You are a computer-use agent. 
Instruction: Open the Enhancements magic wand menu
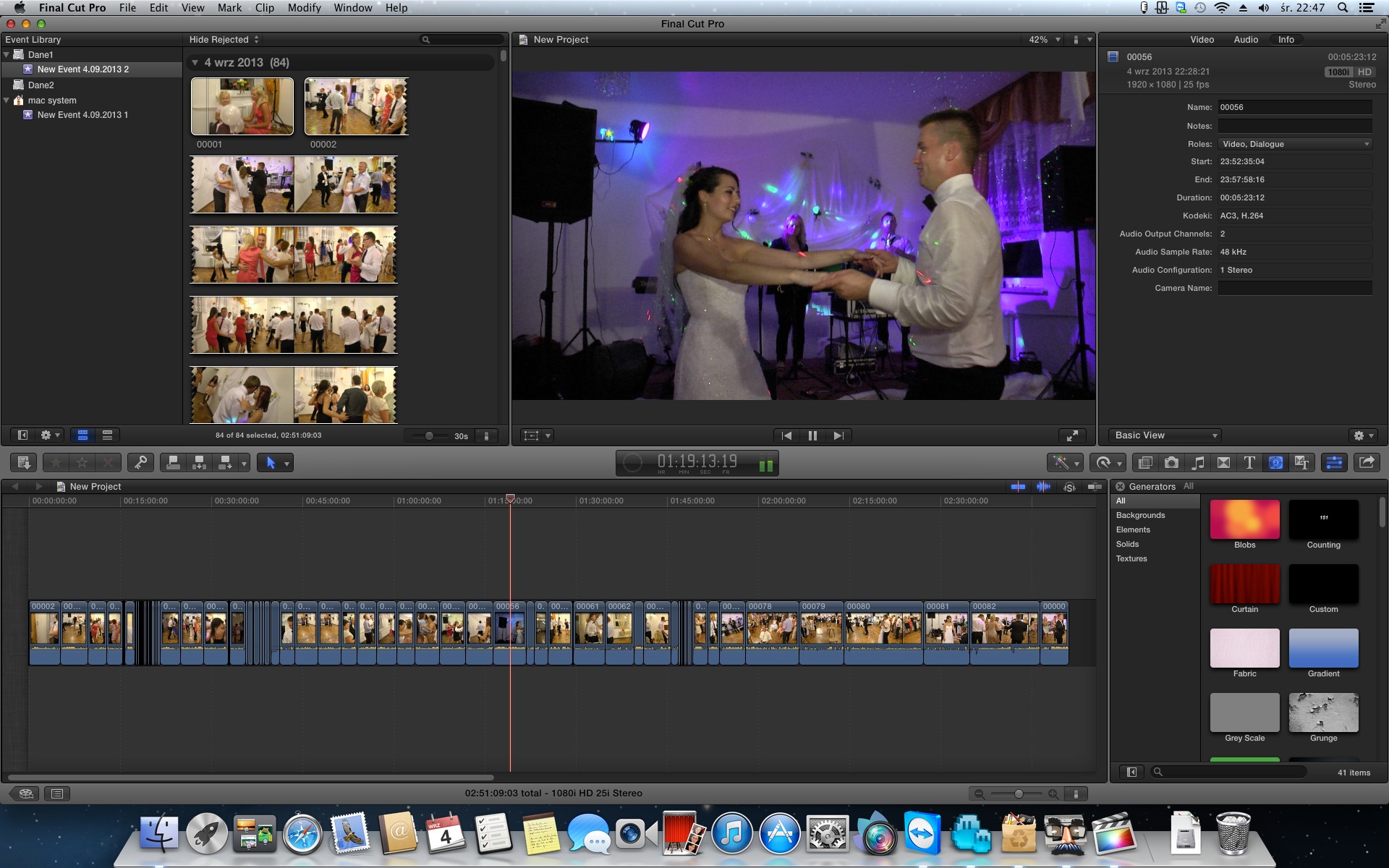click(1065, 463)
